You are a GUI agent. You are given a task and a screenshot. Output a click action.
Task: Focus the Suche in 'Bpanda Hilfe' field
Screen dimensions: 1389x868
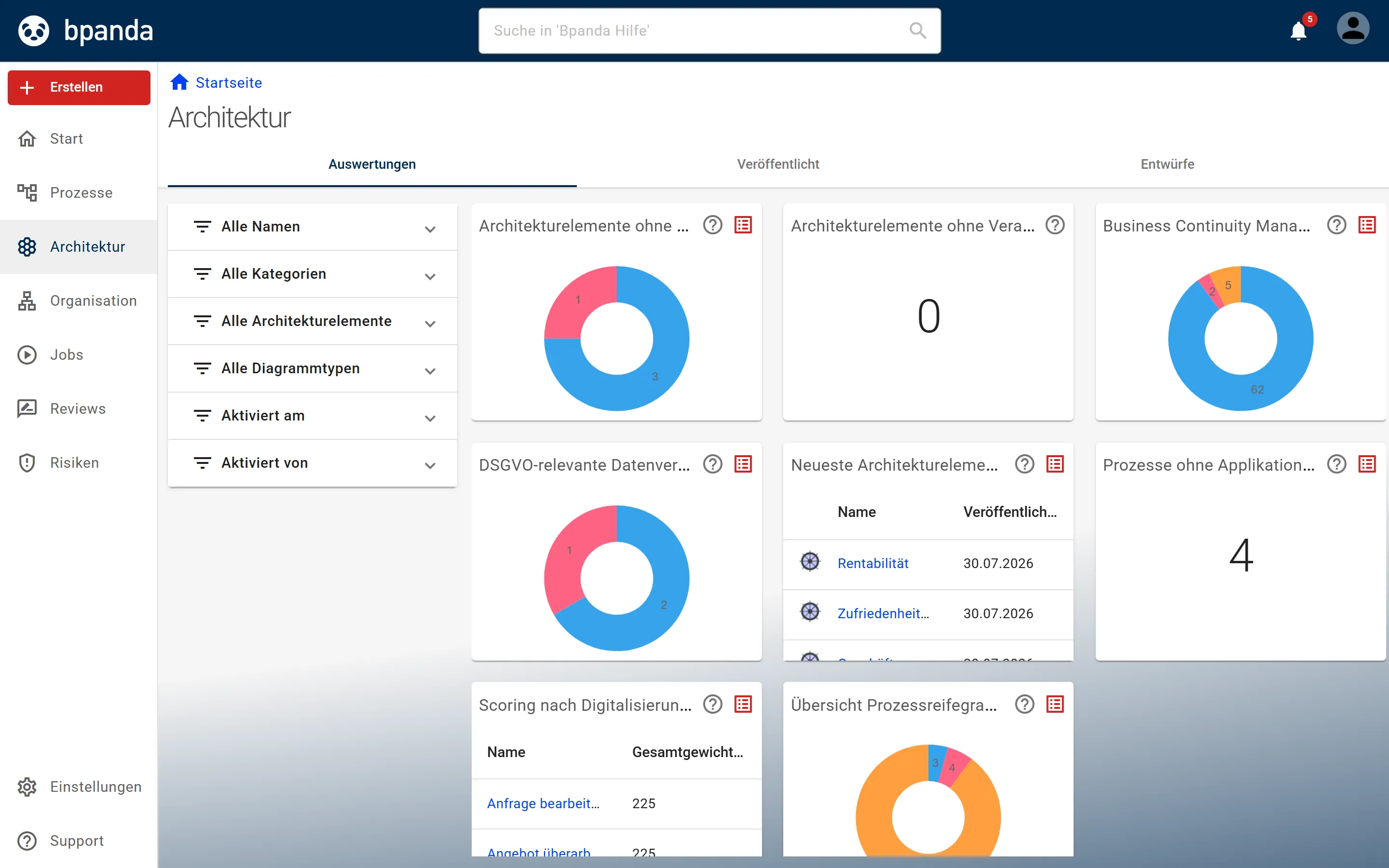pos(709,30)
